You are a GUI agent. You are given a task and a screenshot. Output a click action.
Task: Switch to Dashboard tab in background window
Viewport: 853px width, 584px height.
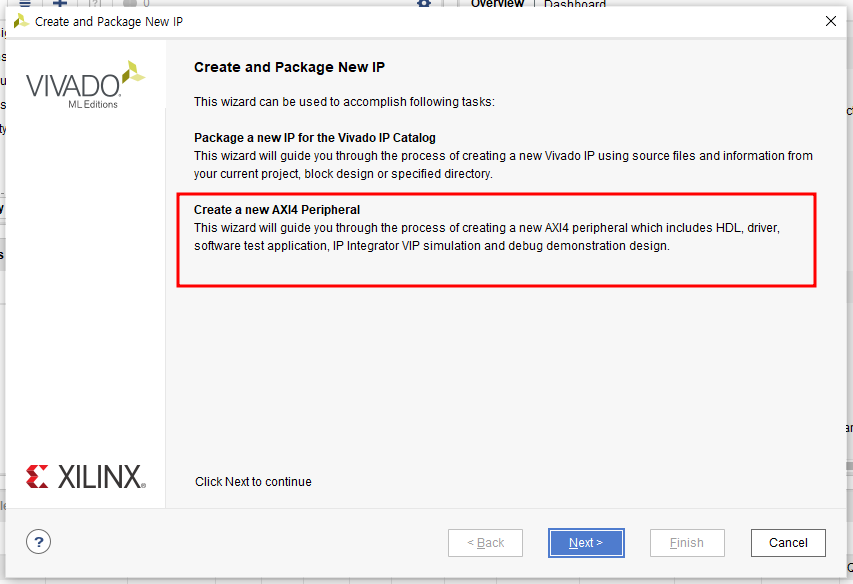click(574, 4)
